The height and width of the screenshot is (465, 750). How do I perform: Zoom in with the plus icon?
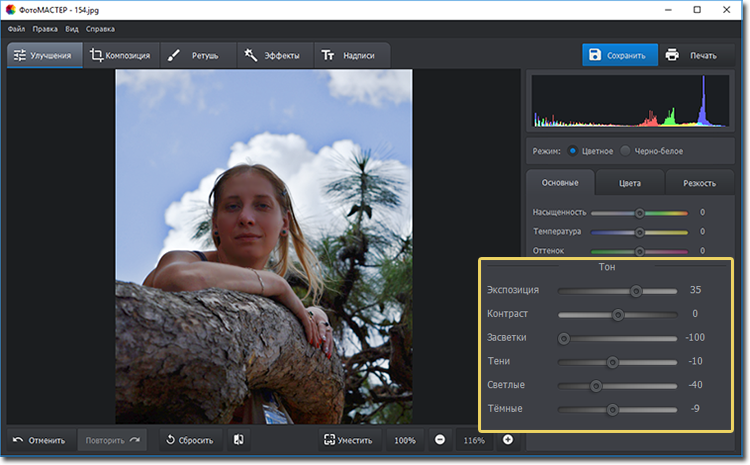pyautogui.click(x=508, y=440)
